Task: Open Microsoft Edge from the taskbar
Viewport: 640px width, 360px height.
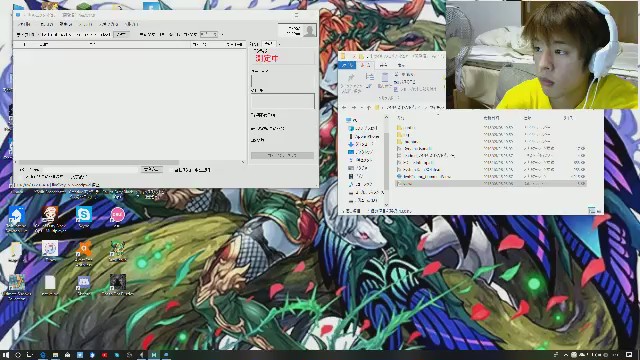Action: (43, 355)
